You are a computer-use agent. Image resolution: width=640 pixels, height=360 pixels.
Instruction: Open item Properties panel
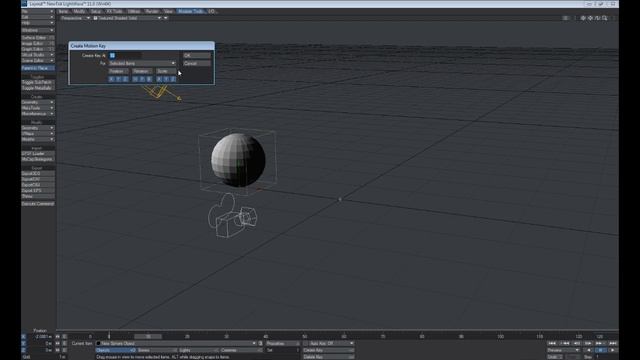(282, 344)
